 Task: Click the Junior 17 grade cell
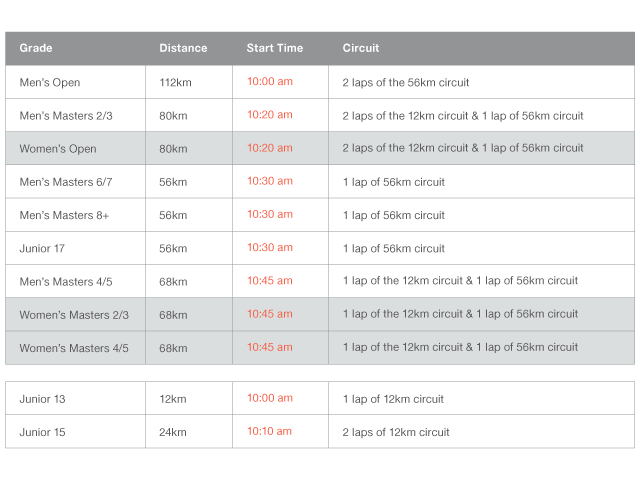42,248
